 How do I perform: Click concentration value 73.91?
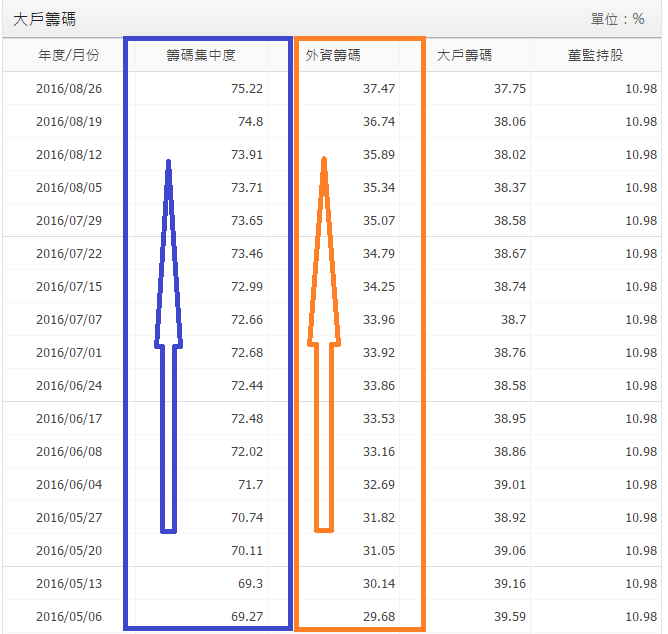(x=247, y=155)
